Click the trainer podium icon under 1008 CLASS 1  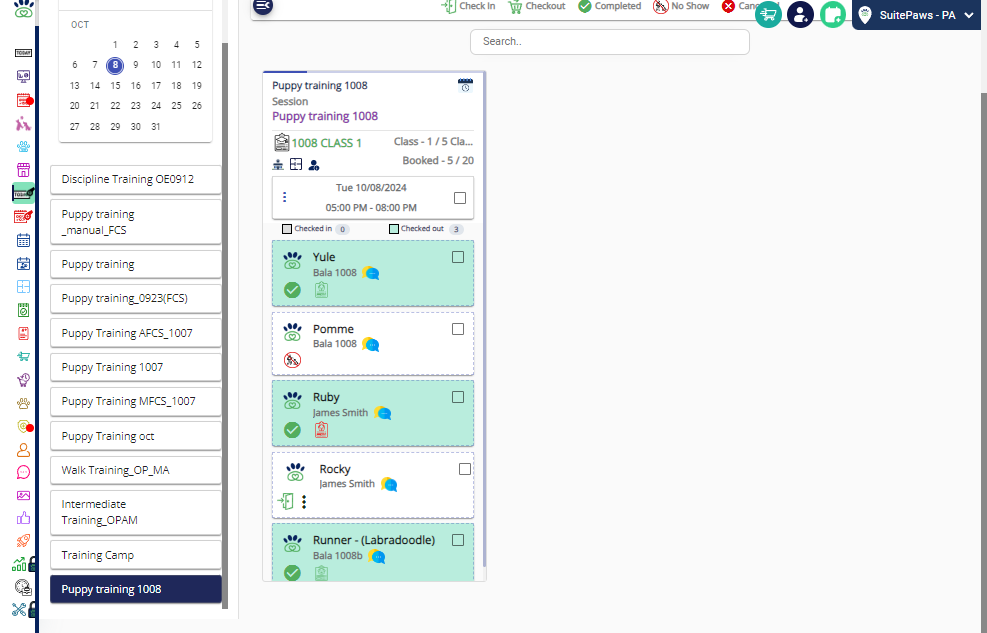[x=278, y=165]
